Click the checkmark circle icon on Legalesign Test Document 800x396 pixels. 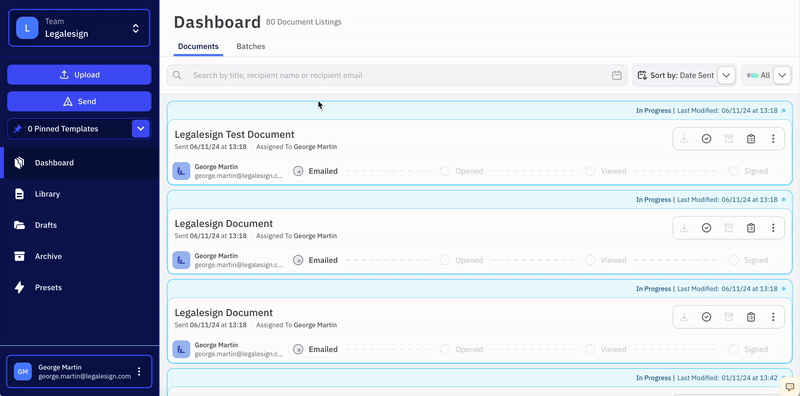tap(706, 139)
